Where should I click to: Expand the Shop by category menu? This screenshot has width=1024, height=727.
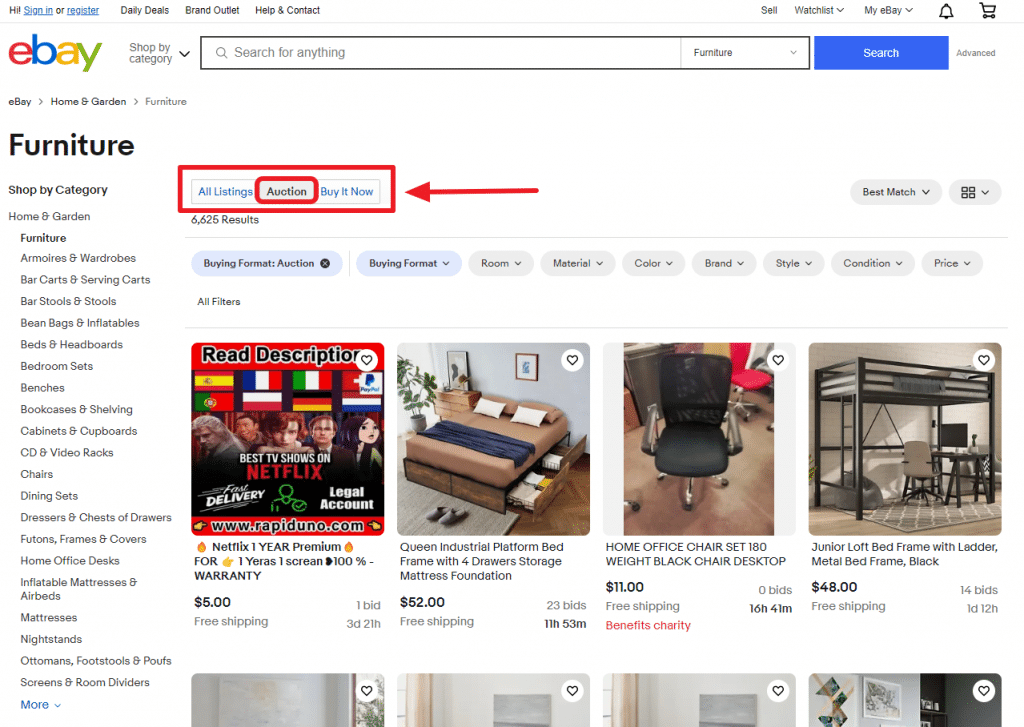pyautogui.click(x=159, y=53)
